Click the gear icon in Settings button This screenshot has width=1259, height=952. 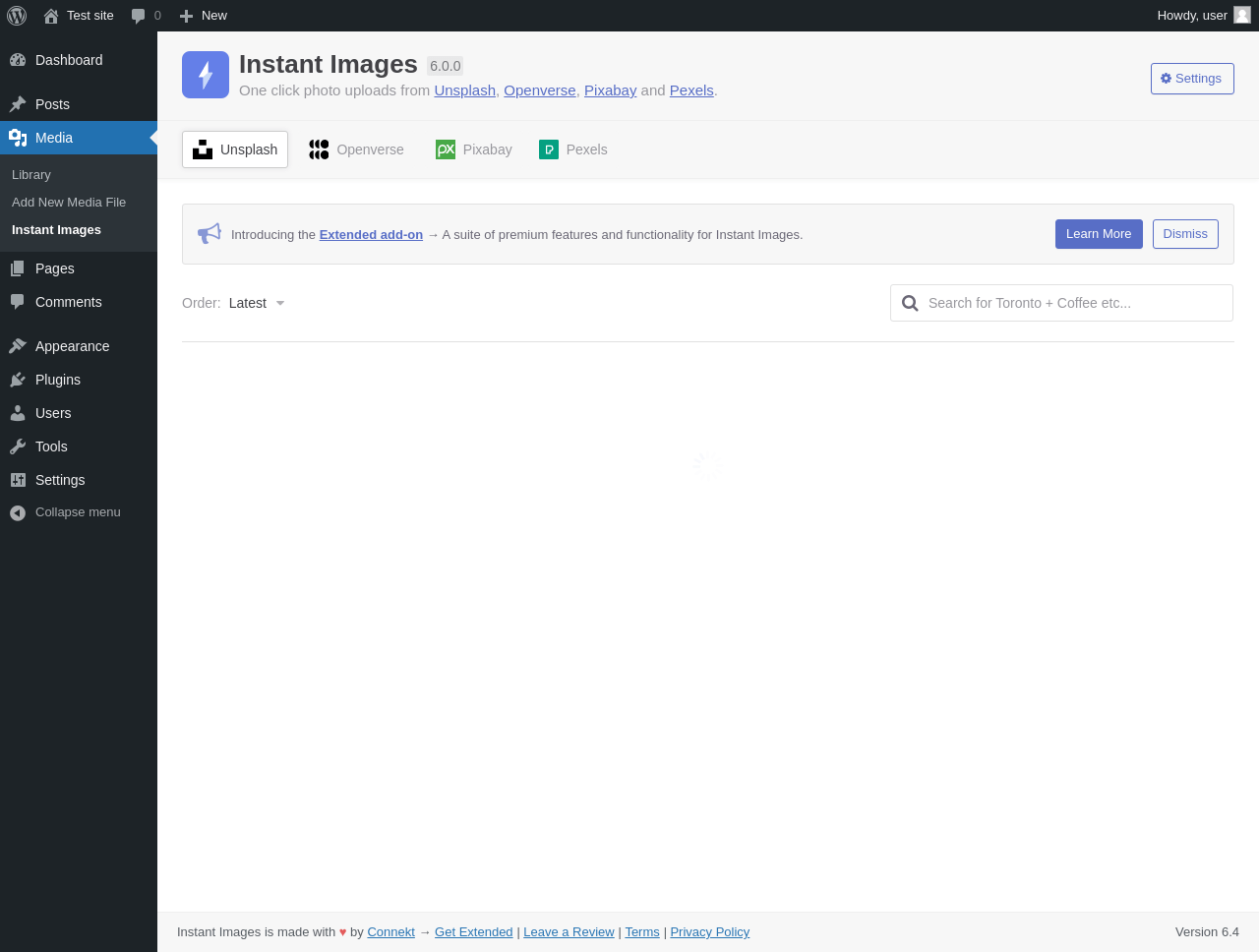coord(1167,79)
